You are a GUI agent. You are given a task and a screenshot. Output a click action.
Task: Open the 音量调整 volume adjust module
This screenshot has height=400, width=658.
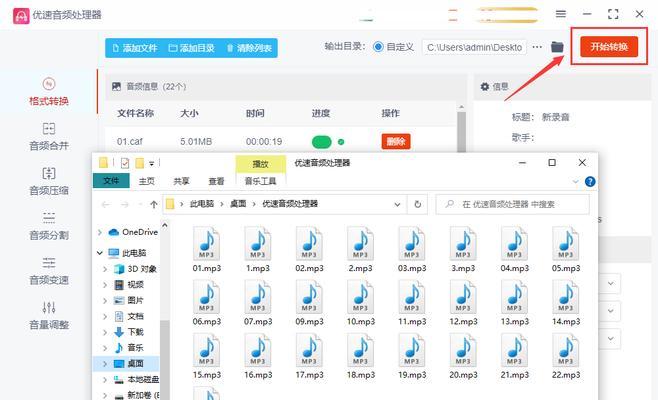pos(49,316)
